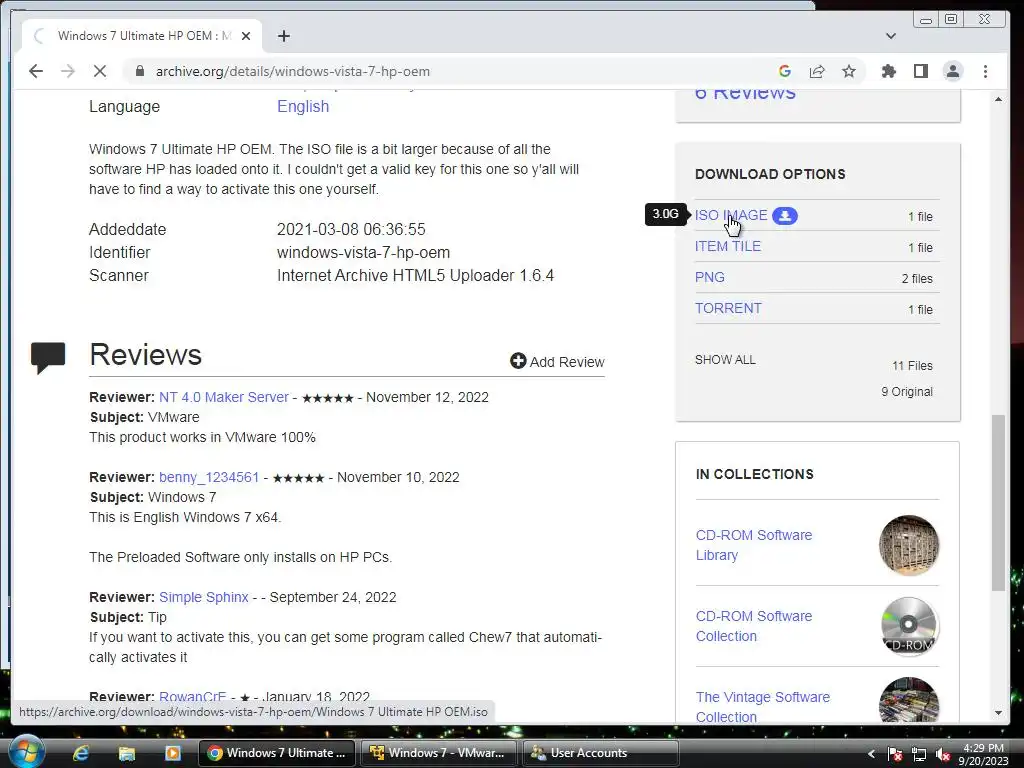The width and height of the screenshot is (1024, 768).
Task: Click the 9 Original count text
Action: pos(906,392)
